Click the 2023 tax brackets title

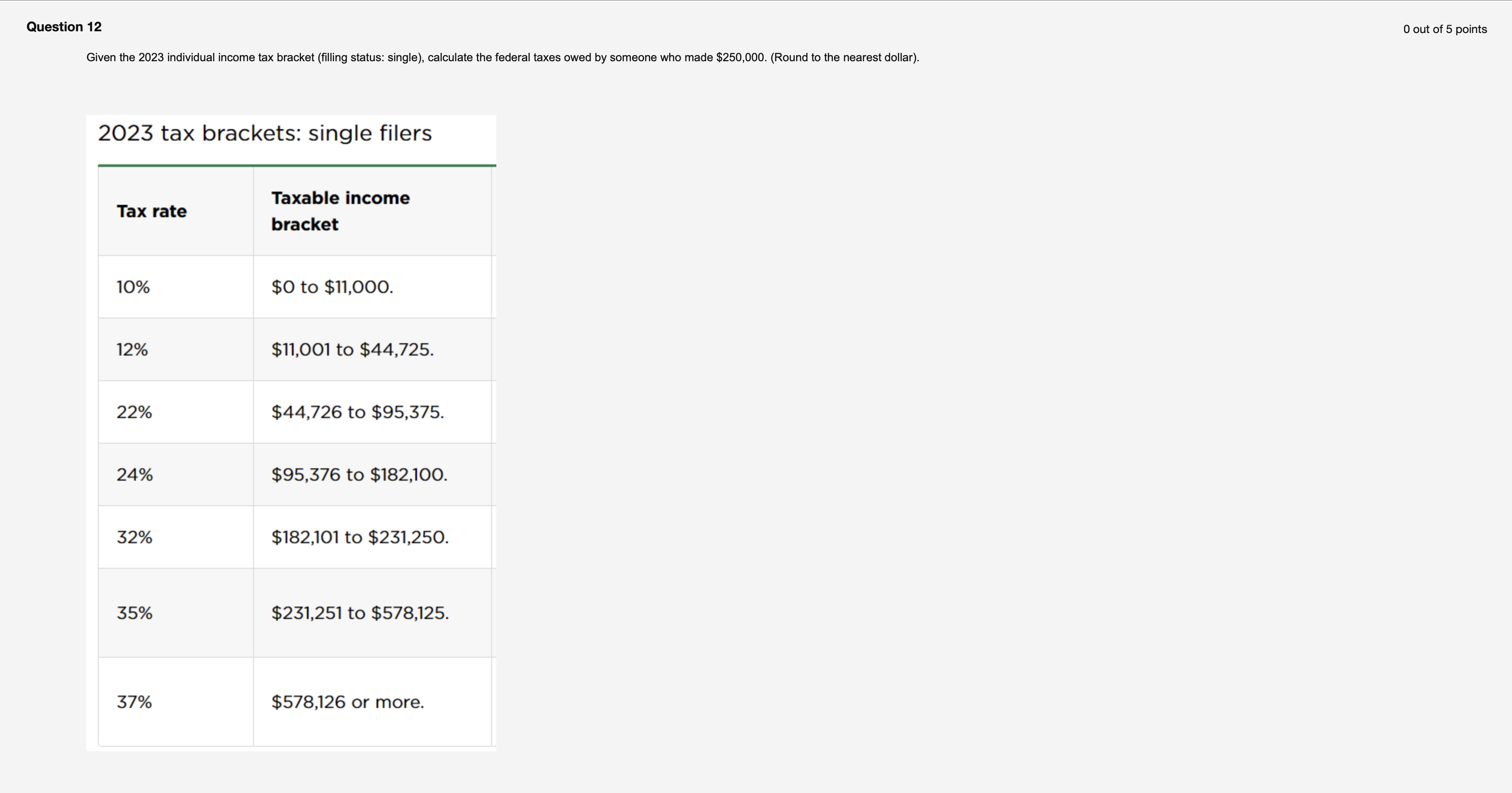(x=265, y=133)
